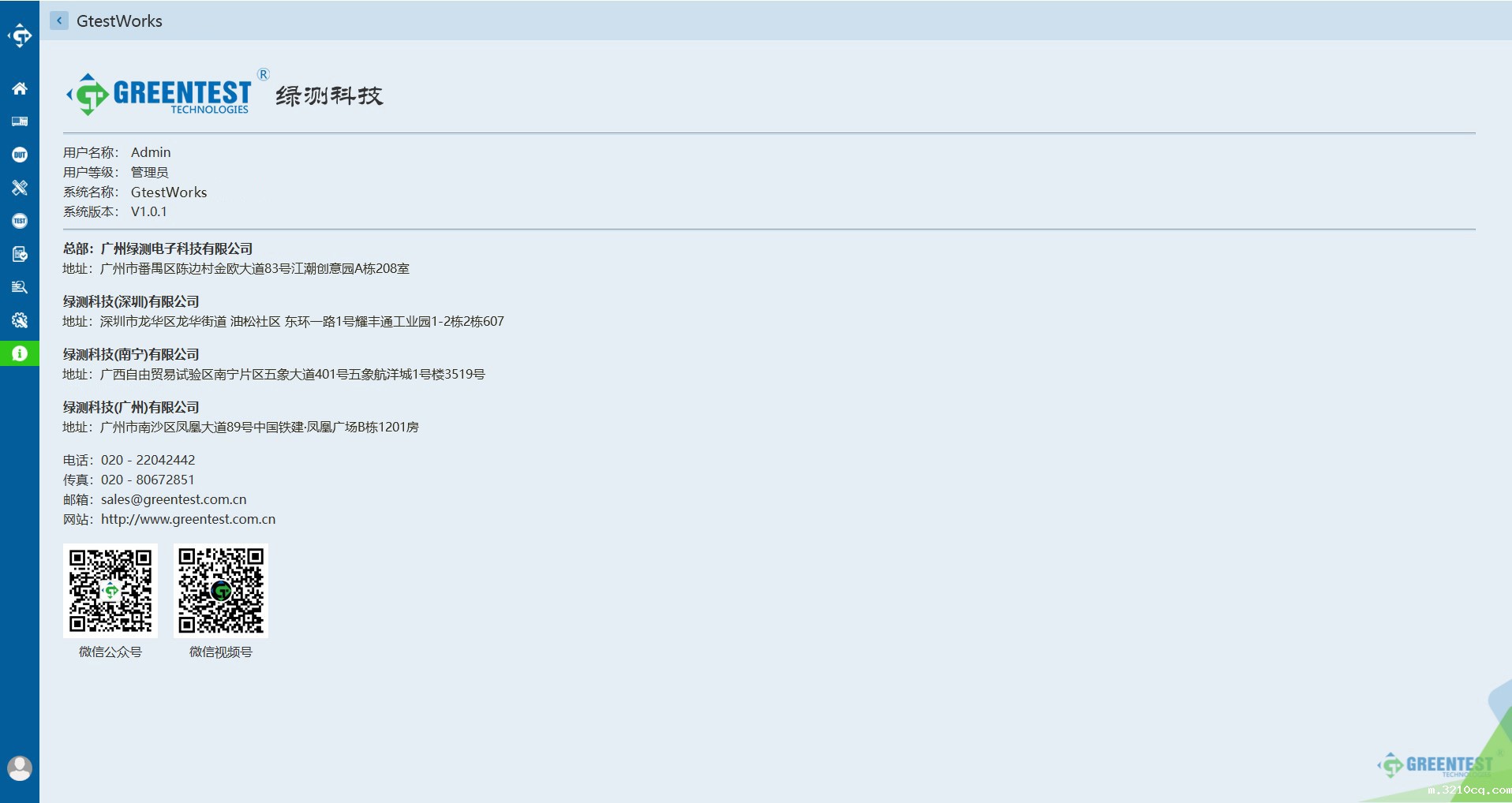This screenshot has width=1512, height=803.
Task: Open the search records magnifier icon
Action: [x=20, y=287]
